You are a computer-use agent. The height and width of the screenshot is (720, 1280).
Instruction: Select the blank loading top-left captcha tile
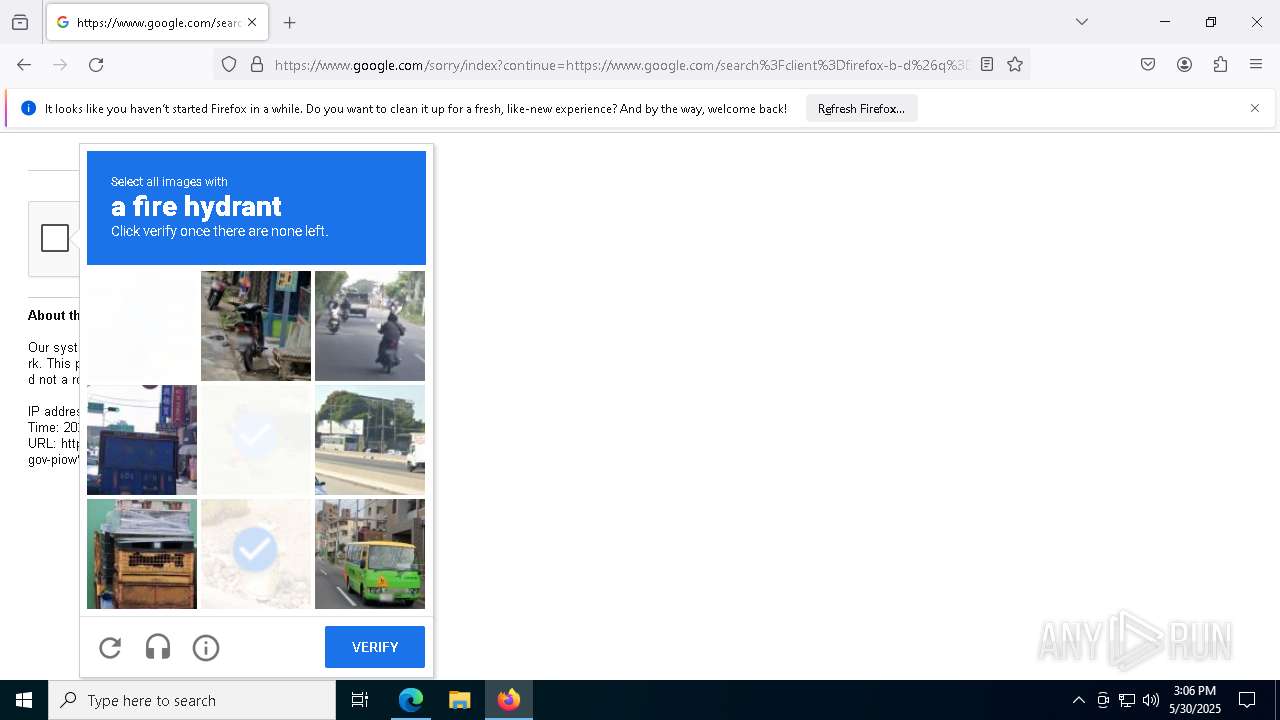142,326
